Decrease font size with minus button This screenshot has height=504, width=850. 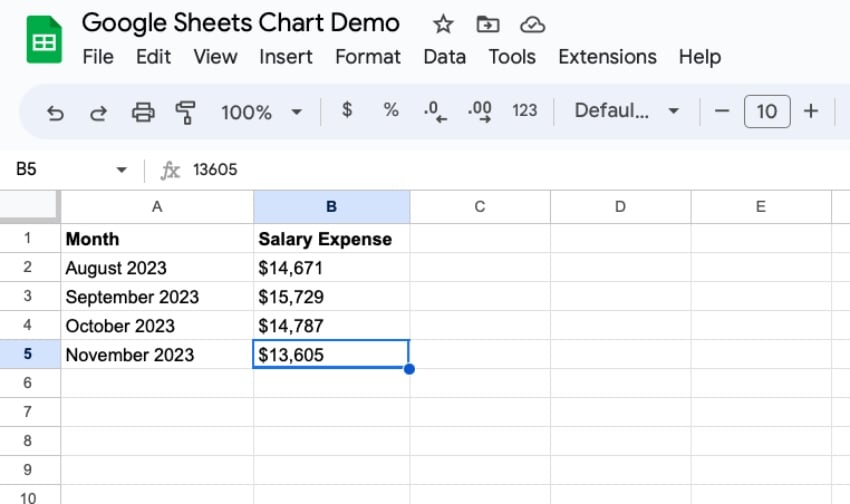pos(722,111)
